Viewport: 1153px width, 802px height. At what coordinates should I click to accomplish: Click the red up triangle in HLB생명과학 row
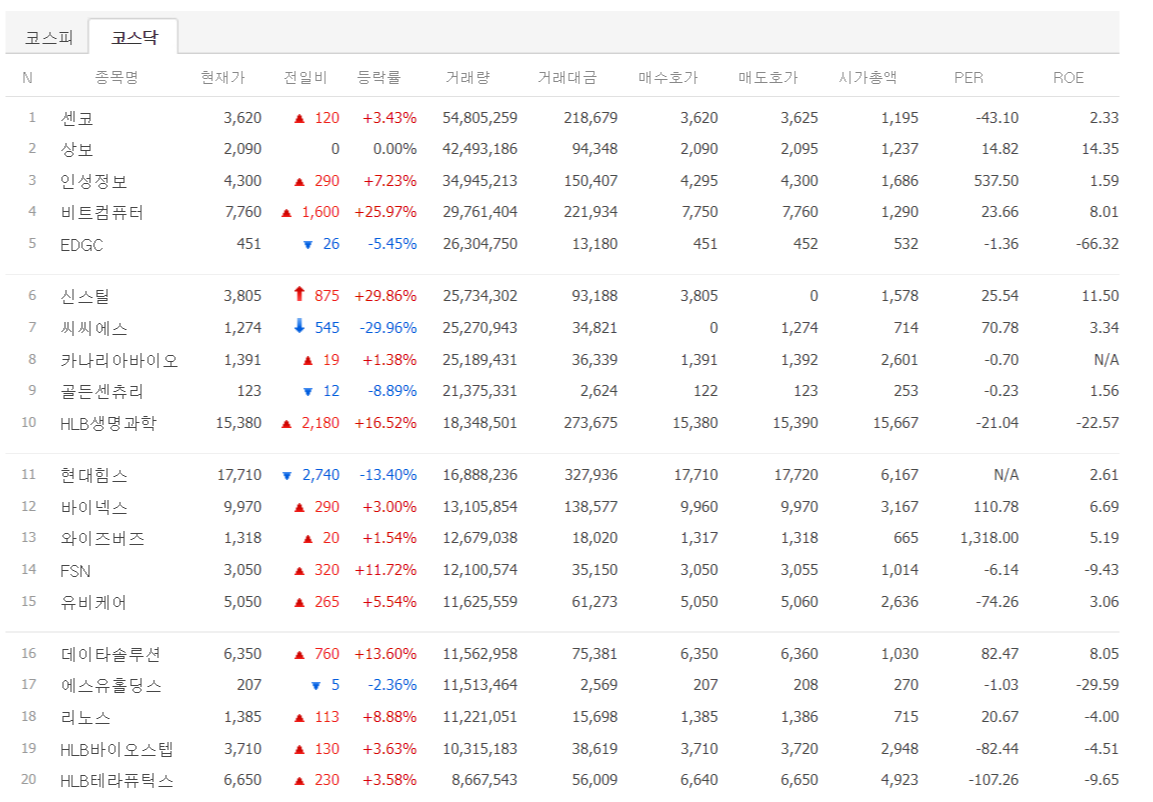tap(287, 424)
